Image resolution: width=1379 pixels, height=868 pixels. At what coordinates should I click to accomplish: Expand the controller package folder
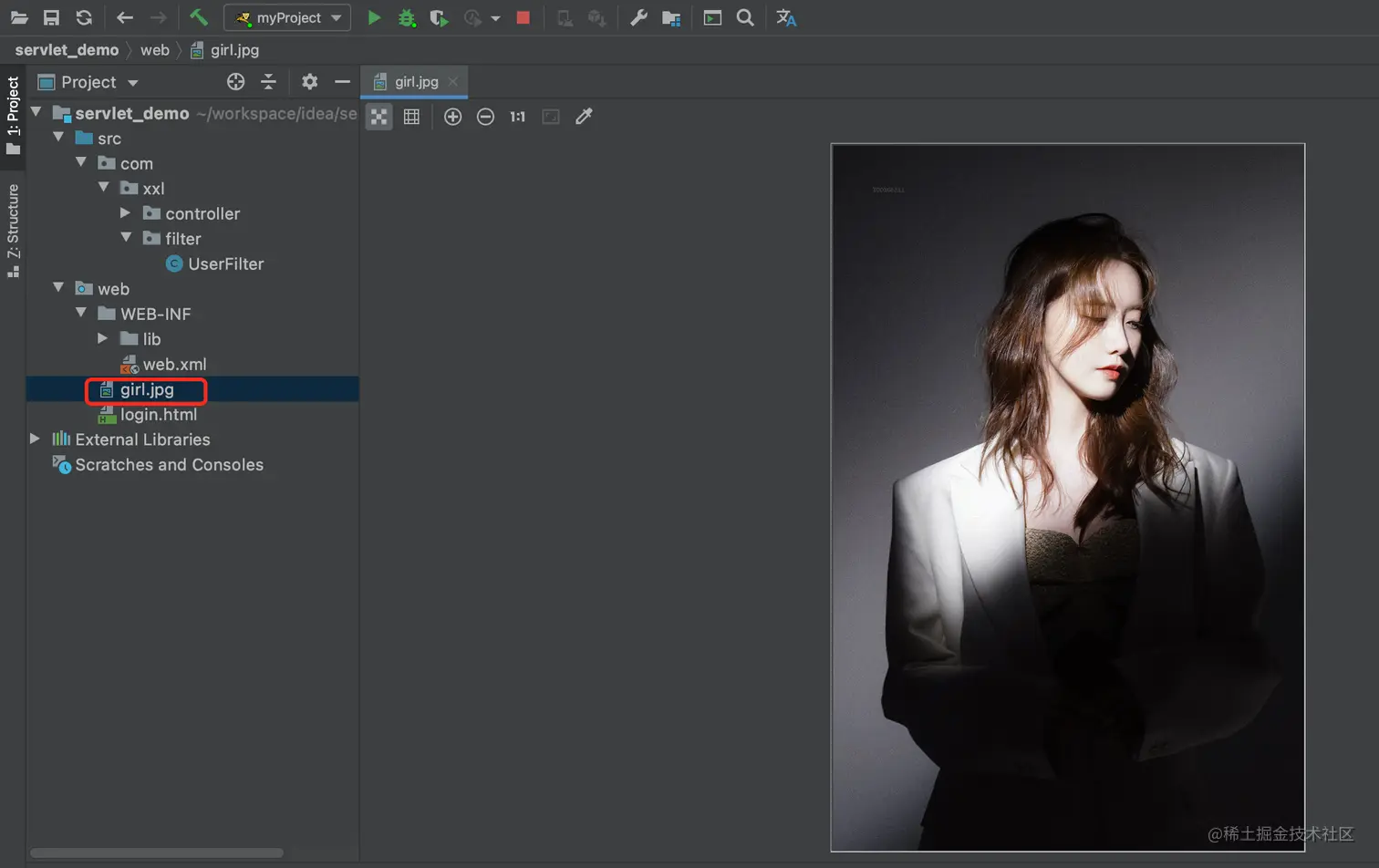tap(126, 213)
